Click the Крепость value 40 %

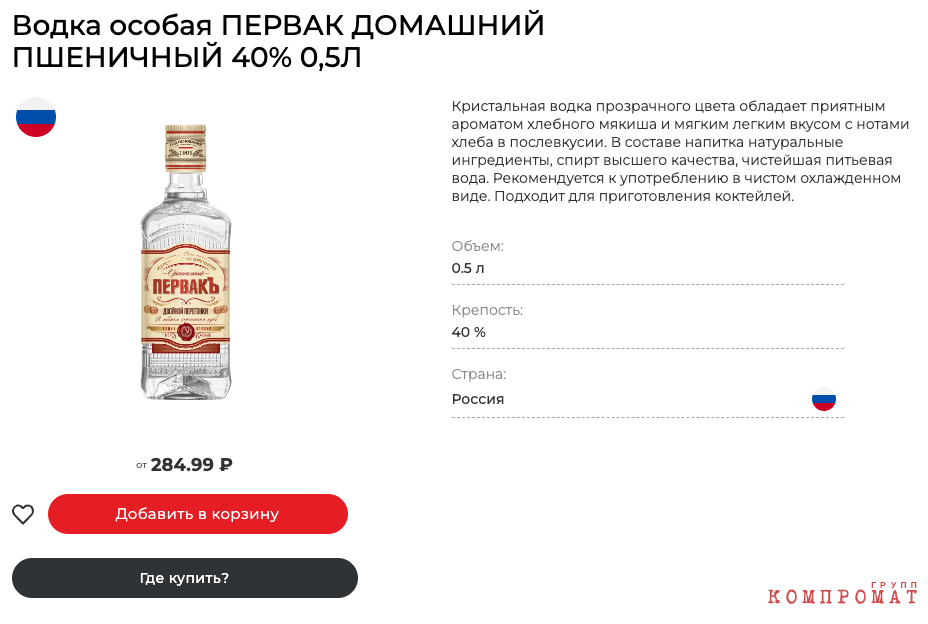[x=468, y=332]
